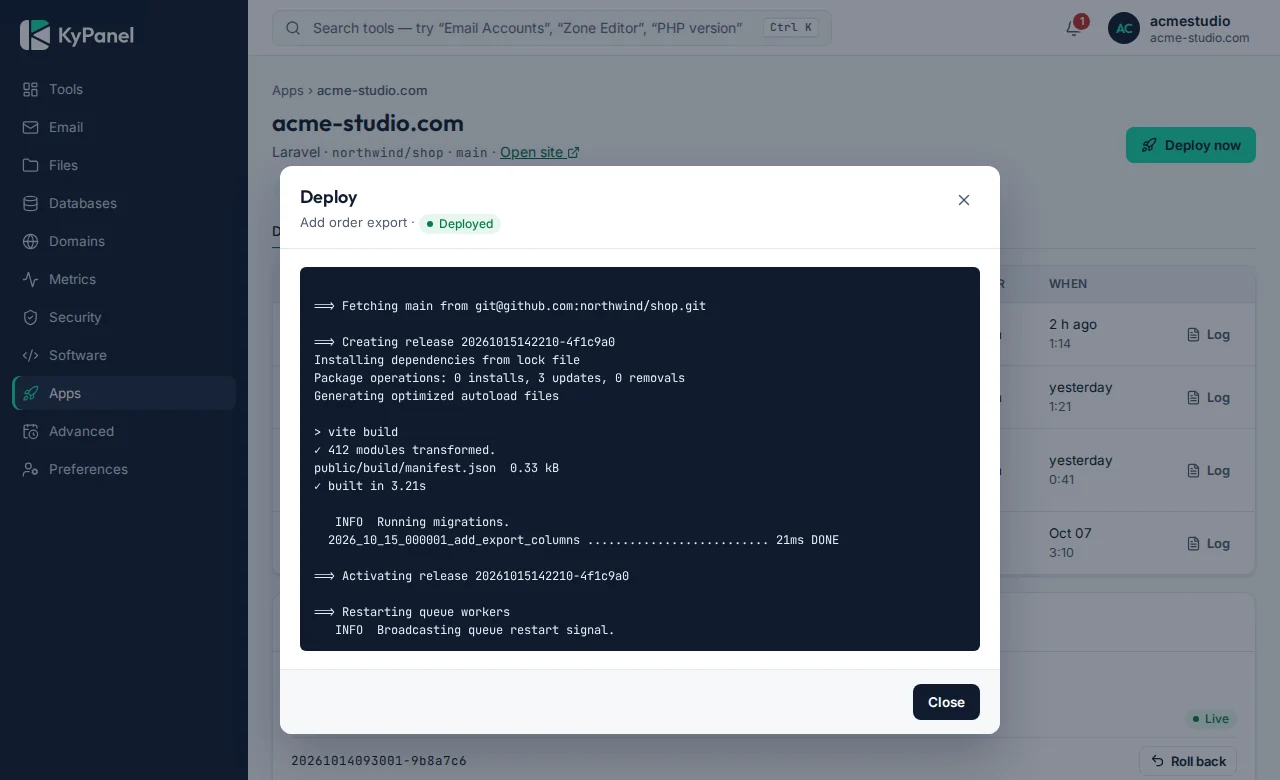
Task: Open the Log for the Oct 07 deploy
Action: click(x=1208, y=543)
